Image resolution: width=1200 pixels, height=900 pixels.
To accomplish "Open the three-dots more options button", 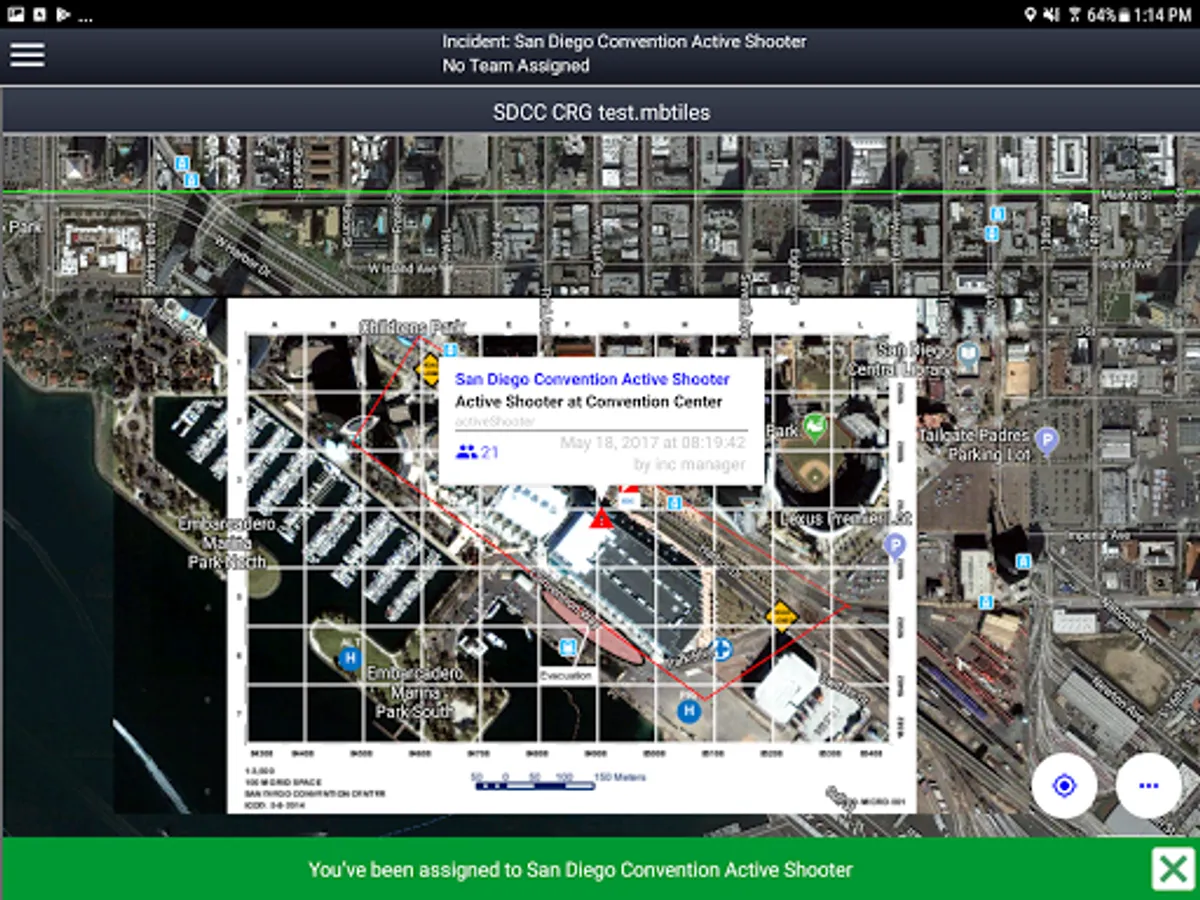I will tap(1148, 786).
